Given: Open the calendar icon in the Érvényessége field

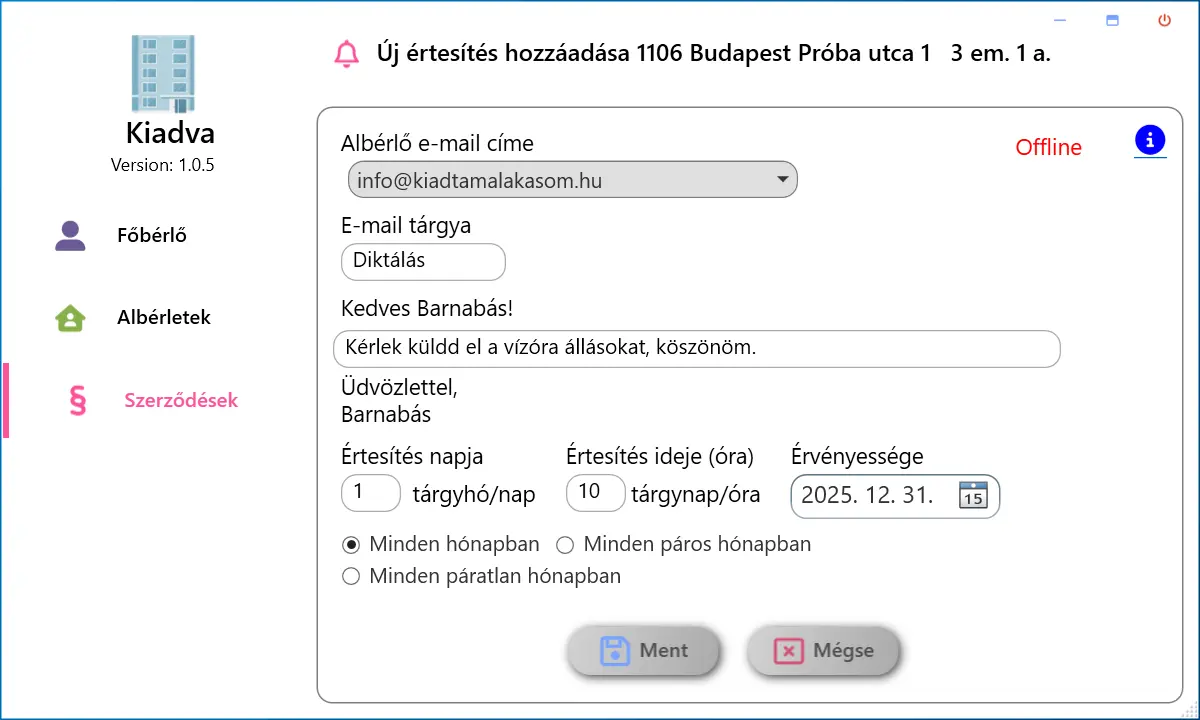Looking at the screenshot, I should click(x=972, y=495).
